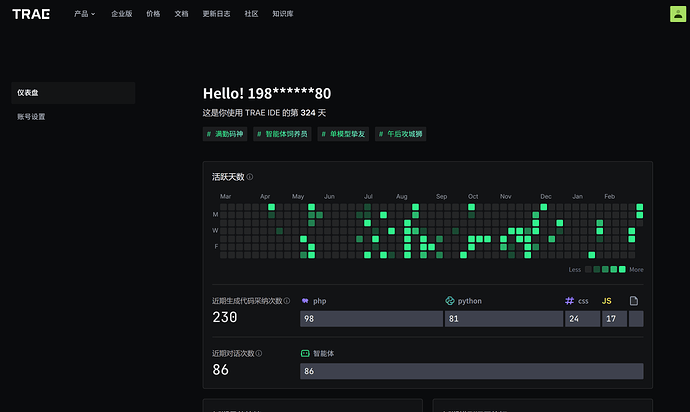Show info icon next to 近期对话次数
Image resolution: width=690 pixels, height=412 pixels.
pos(259,353)
